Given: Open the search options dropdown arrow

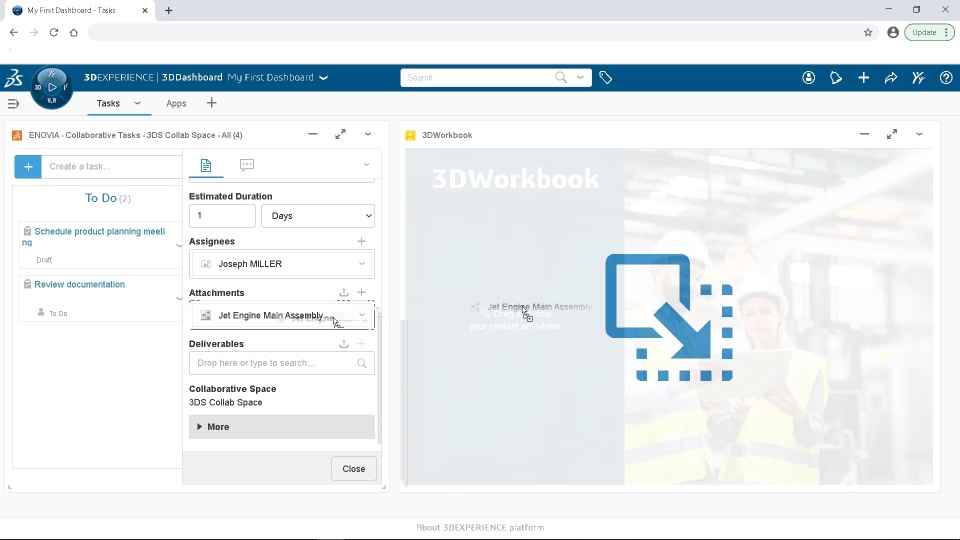Looking at the screenshot, I should point(580,78).
